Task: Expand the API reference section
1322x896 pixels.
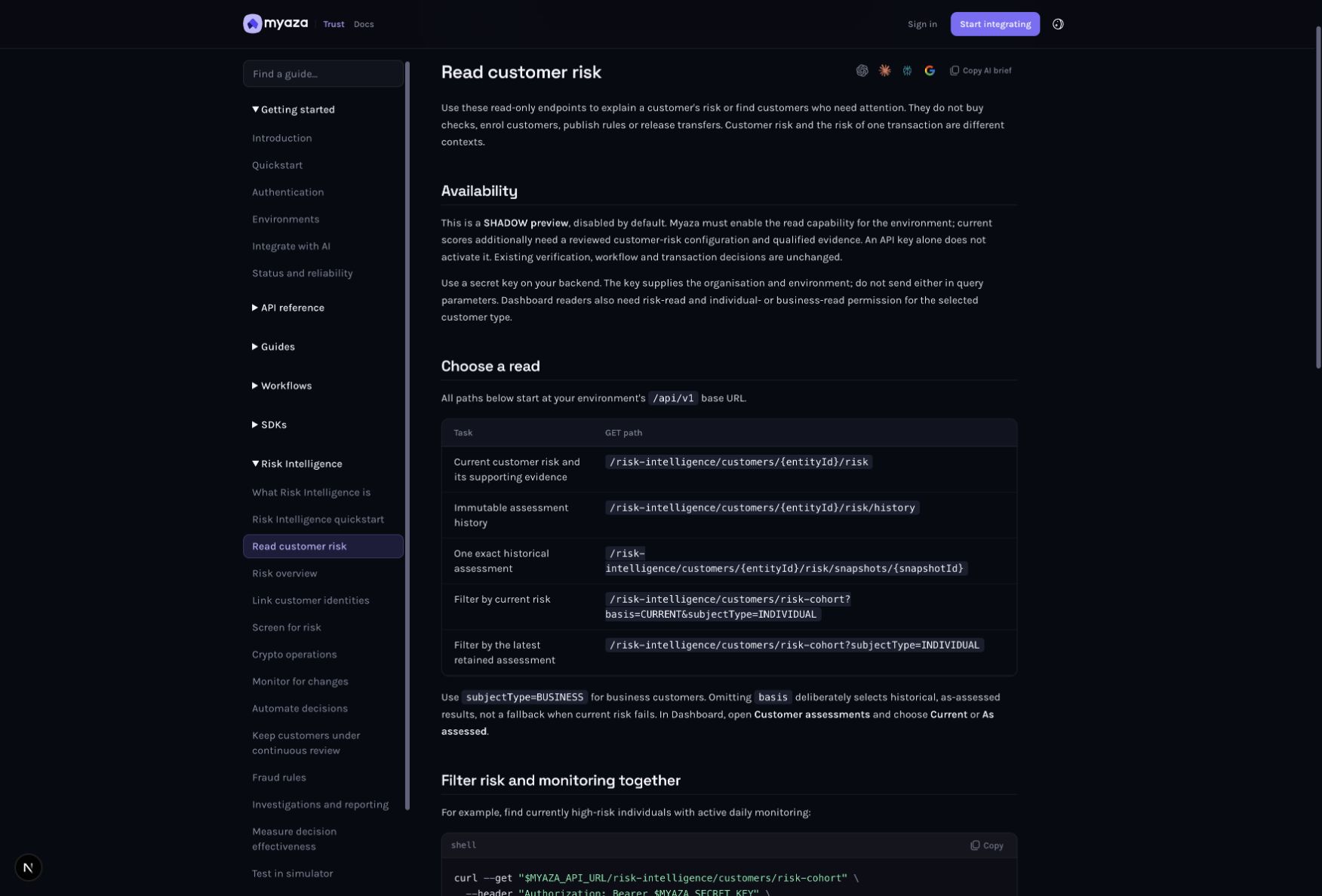Action: [288, 308]
